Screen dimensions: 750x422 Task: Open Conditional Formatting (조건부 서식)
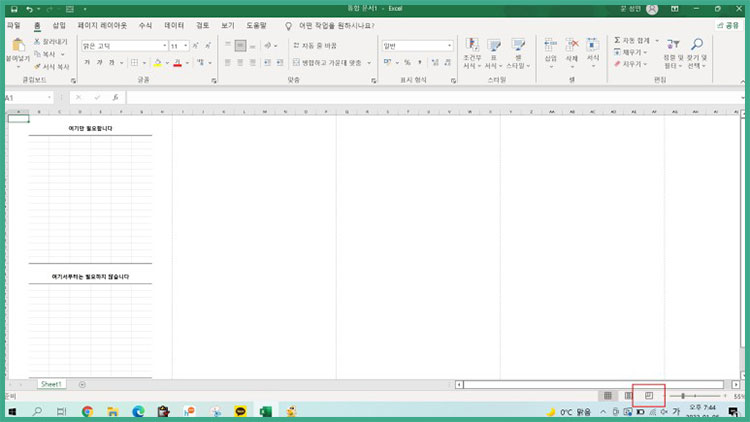472,53
